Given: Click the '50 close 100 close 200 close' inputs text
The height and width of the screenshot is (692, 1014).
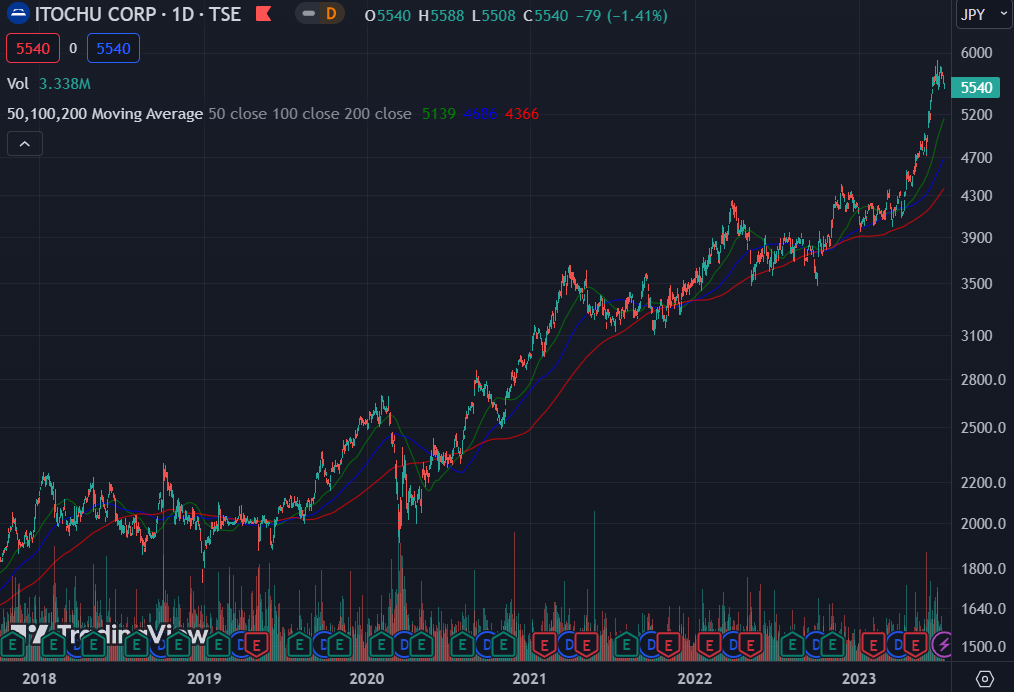Looking at the screenshot, I should point(310,114).
